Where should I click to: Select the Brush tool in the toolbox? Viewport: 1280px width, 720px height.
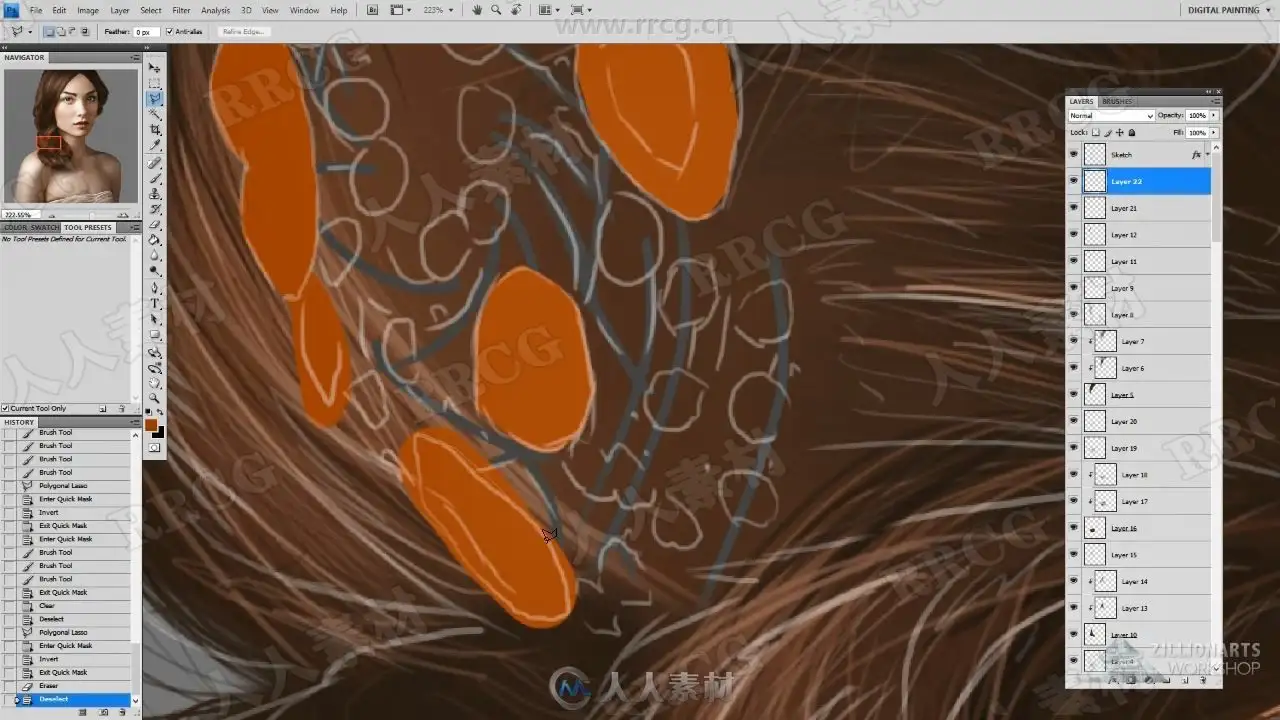pos(155,179)
